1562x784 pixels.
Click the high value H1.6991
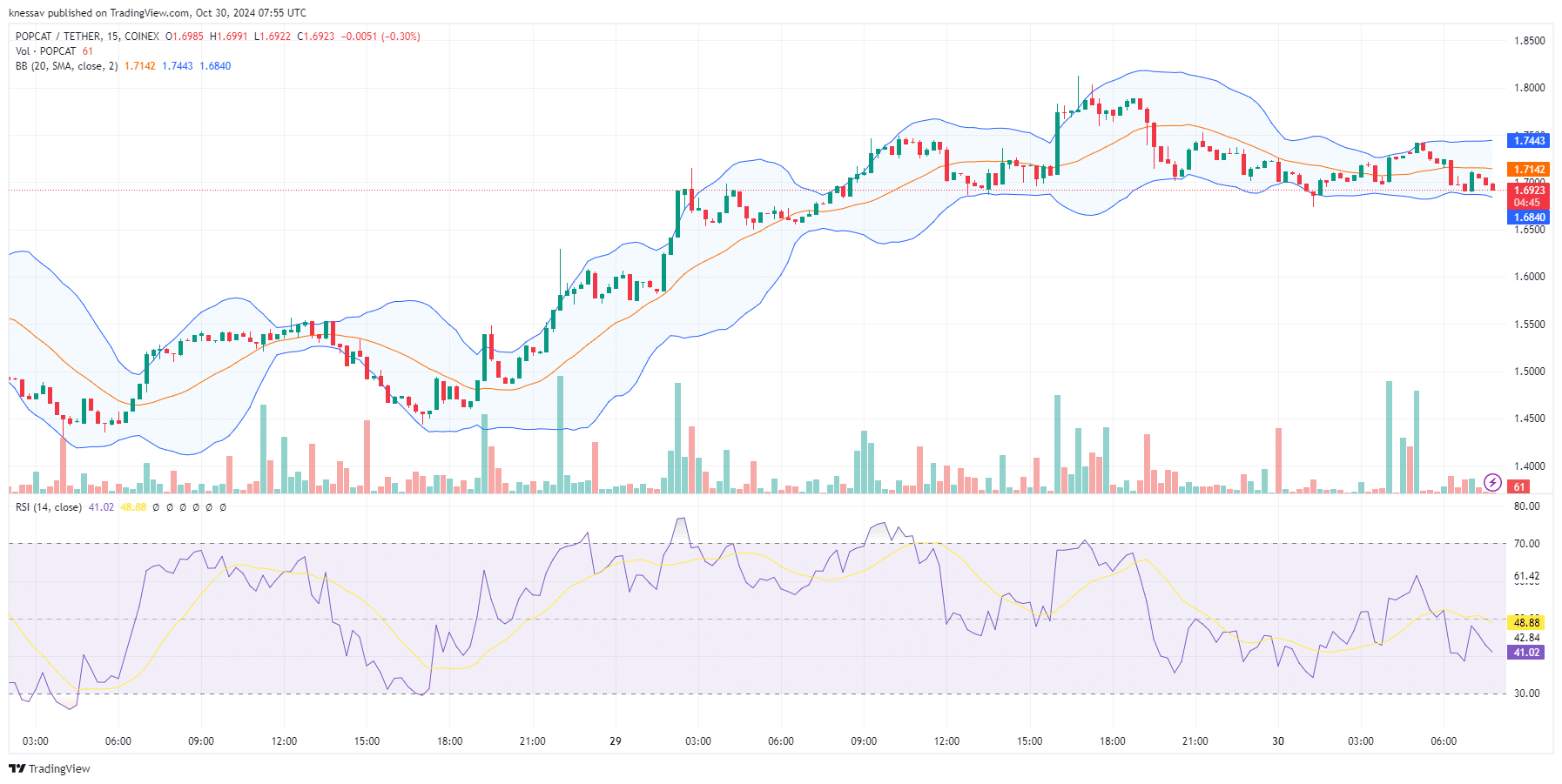[x=229, y=37]
